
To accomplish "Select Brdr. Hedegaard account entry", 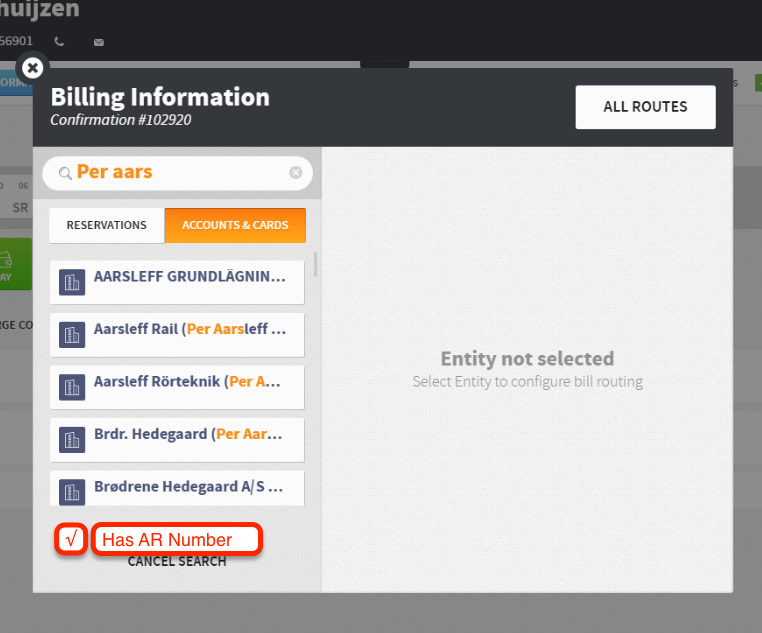I will click(177, 440).
